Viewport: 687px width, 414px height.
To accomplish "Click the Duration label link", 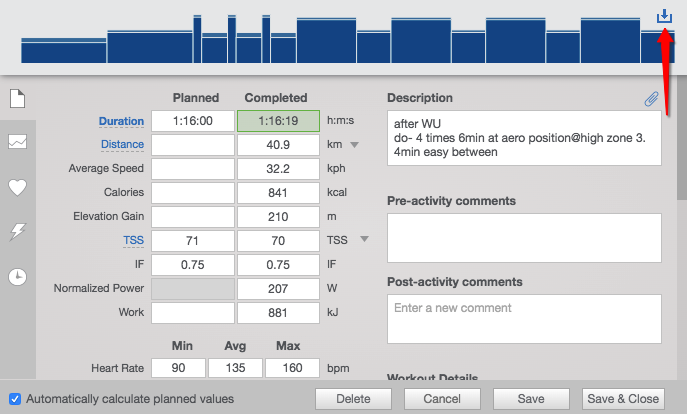I will pos(121,121).
